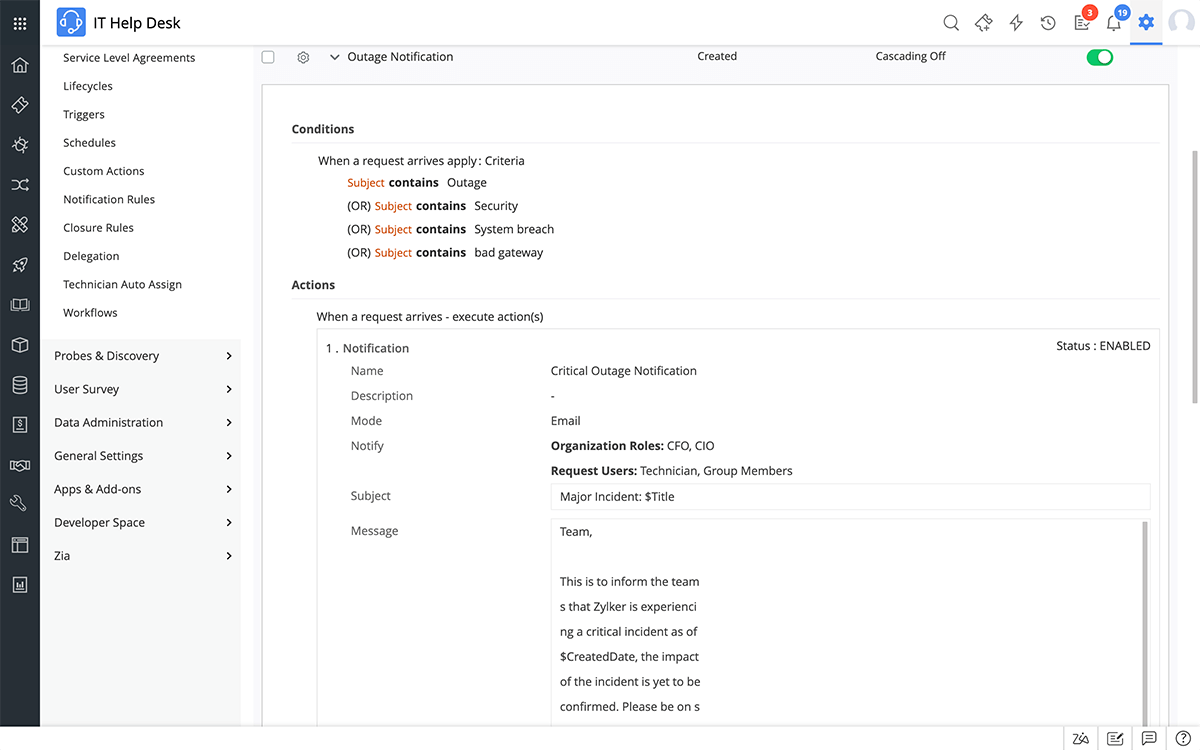Open the quick actions lightning icon

1016,23
